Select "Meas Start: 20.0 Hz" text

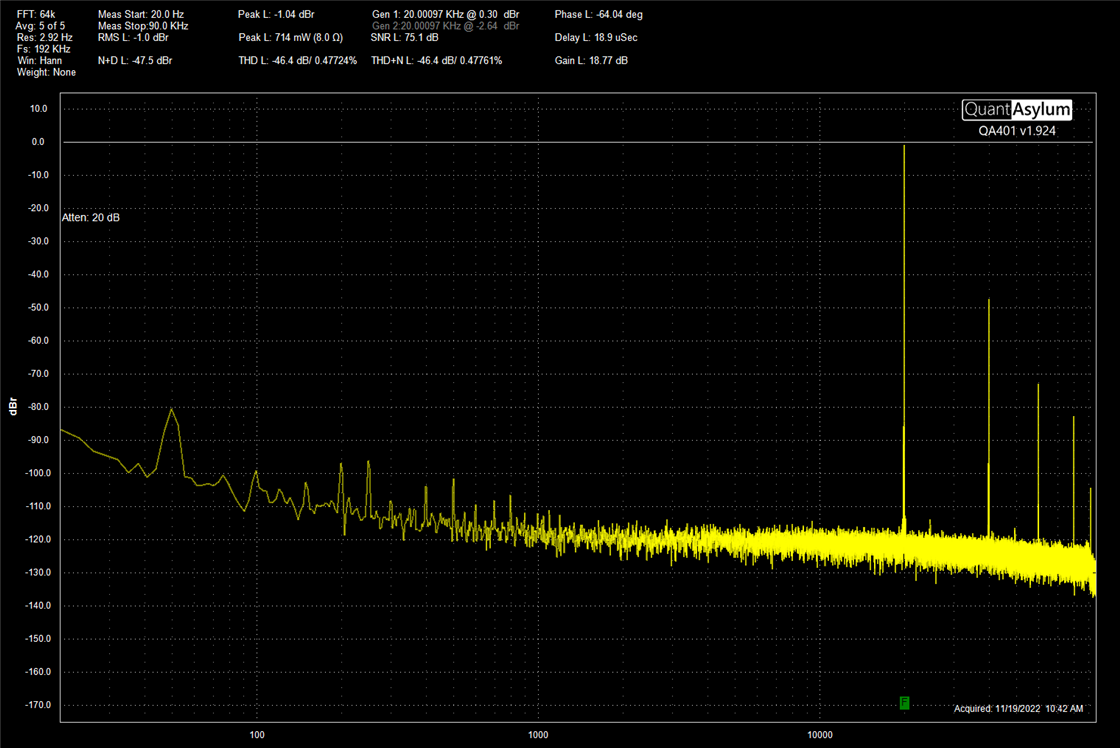141,14
